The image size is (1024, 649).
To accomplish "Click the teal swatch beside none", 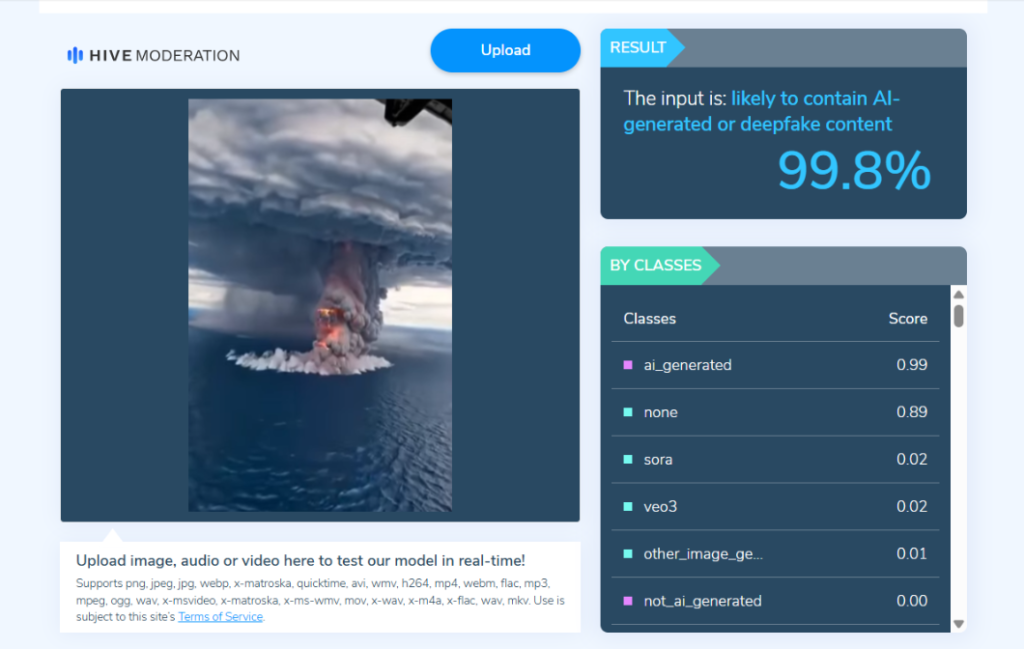I will click(628, 412).
